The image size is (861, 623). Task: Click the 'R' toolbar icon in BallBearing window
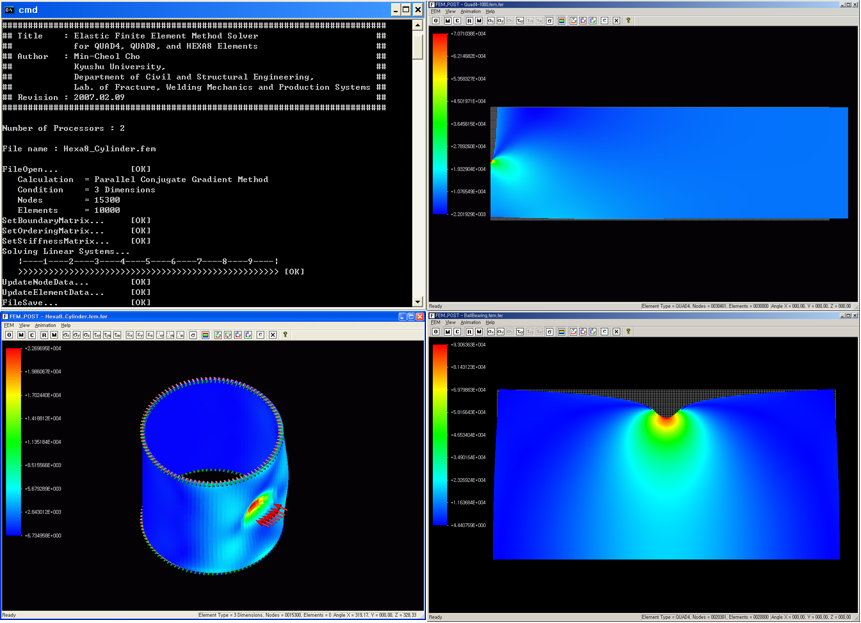(469, 332)
